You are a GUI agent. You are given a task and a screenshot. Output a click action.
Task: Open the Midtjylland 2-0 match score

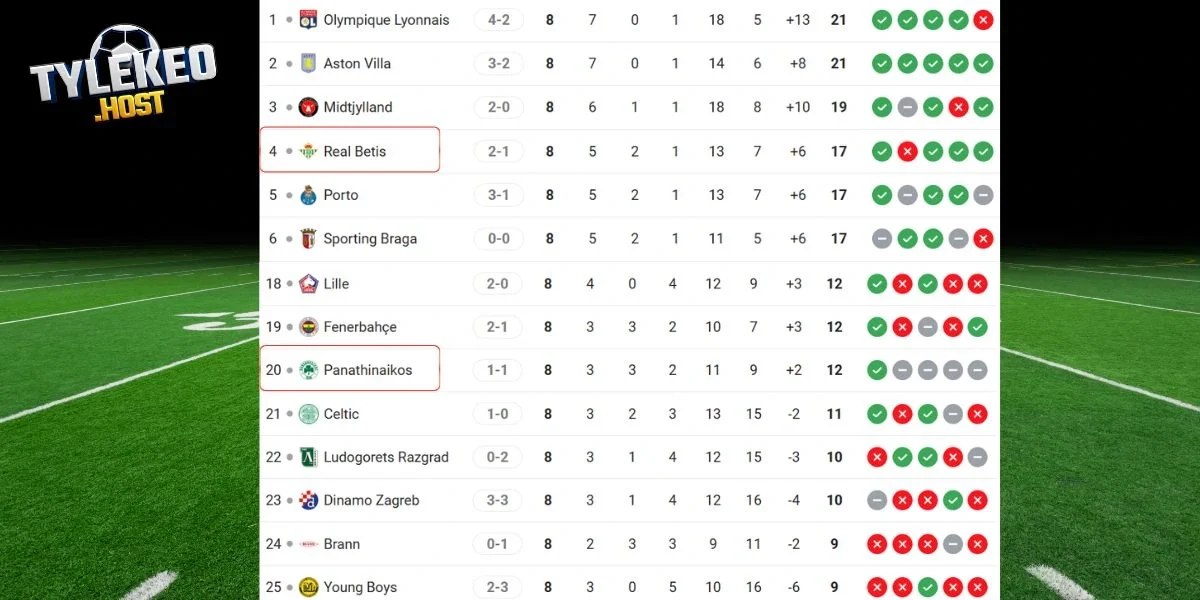pos(497,107)
